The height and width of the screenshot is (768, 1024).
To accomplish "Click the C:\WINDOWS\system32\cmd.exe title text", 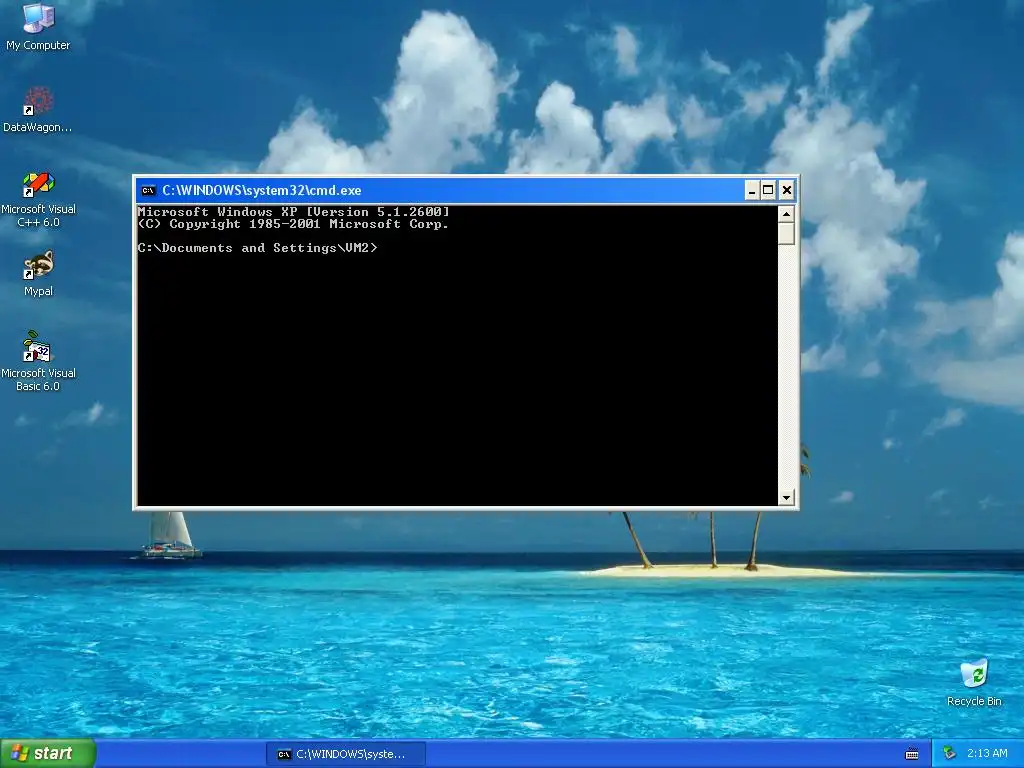I will (261, 191).
